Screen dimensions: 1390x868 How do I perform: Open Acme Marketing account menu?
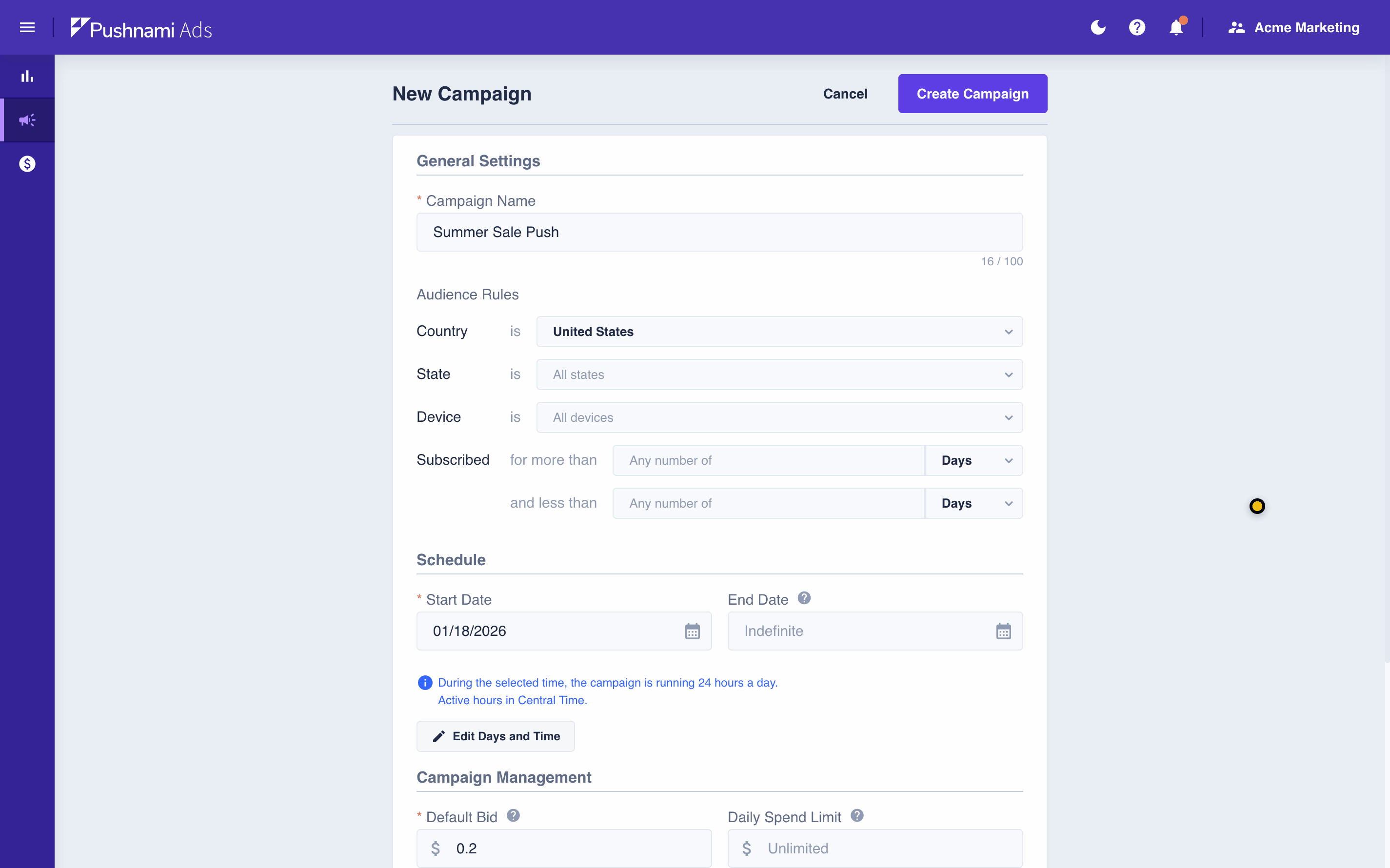1293,28
